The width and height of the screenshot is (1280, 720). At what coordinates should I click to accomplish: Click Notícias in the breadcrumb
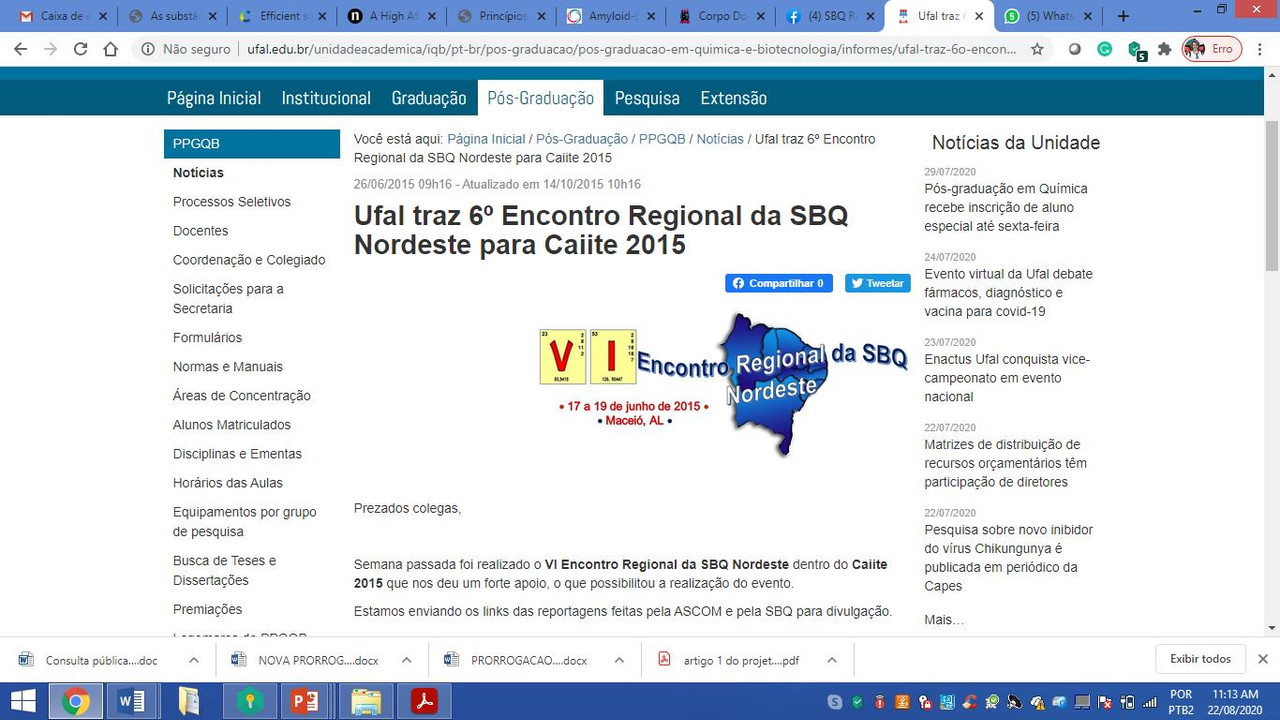click(x=720, y=139)
